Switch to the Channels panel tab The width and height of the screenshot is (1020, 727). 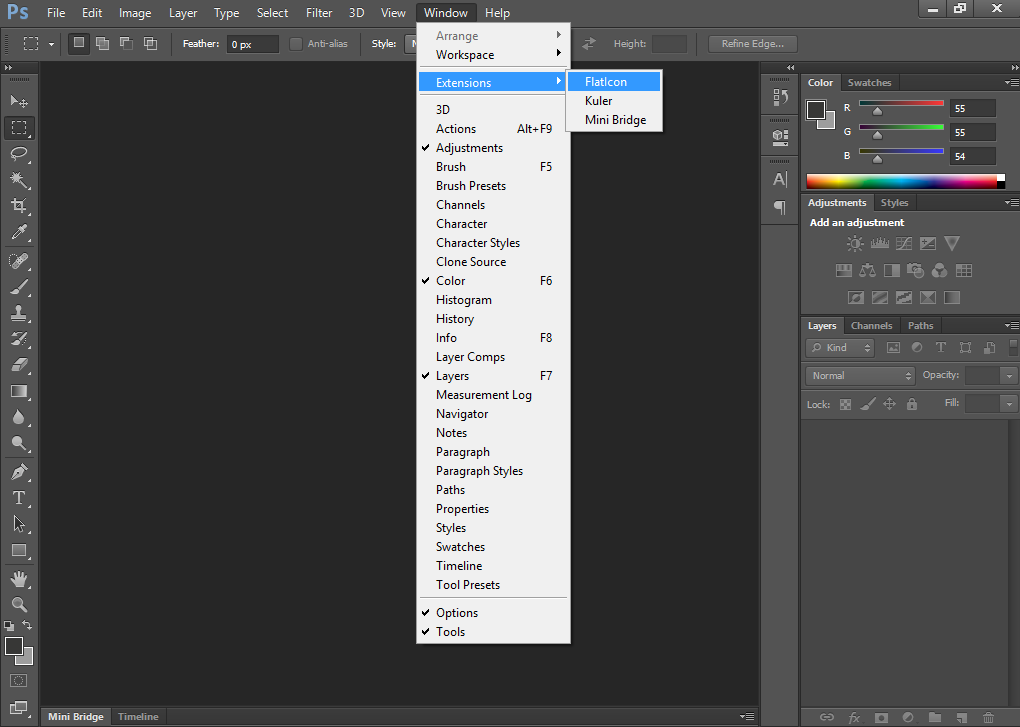(871, 326)
